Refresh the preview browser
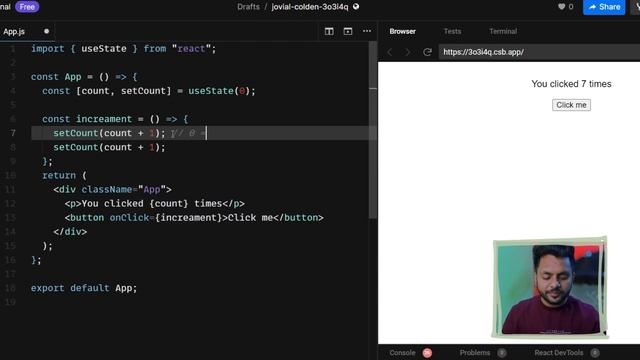The height and width of the screenshot is (360, 640). click(427, 52)
